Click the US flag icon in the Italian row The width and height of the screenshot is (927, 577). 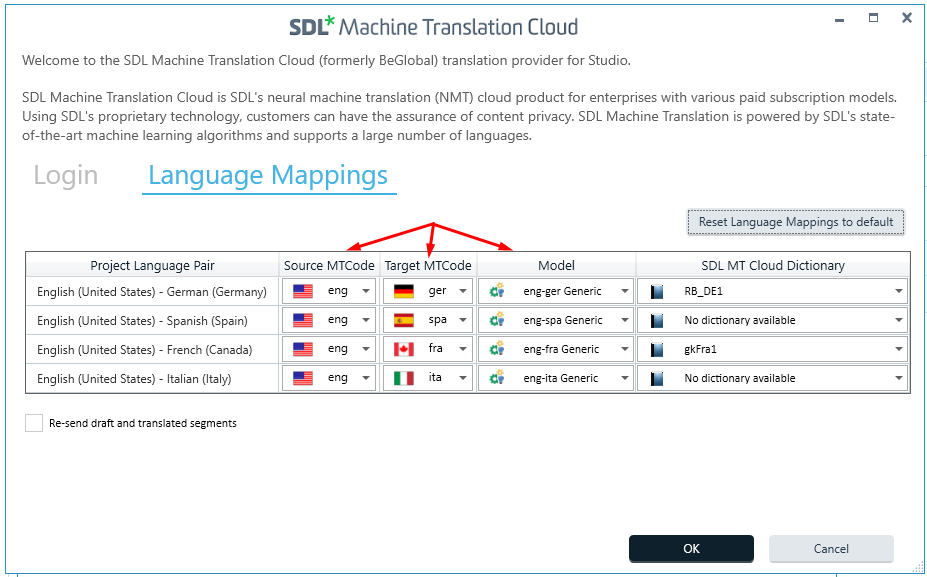[x=303, y=378]
